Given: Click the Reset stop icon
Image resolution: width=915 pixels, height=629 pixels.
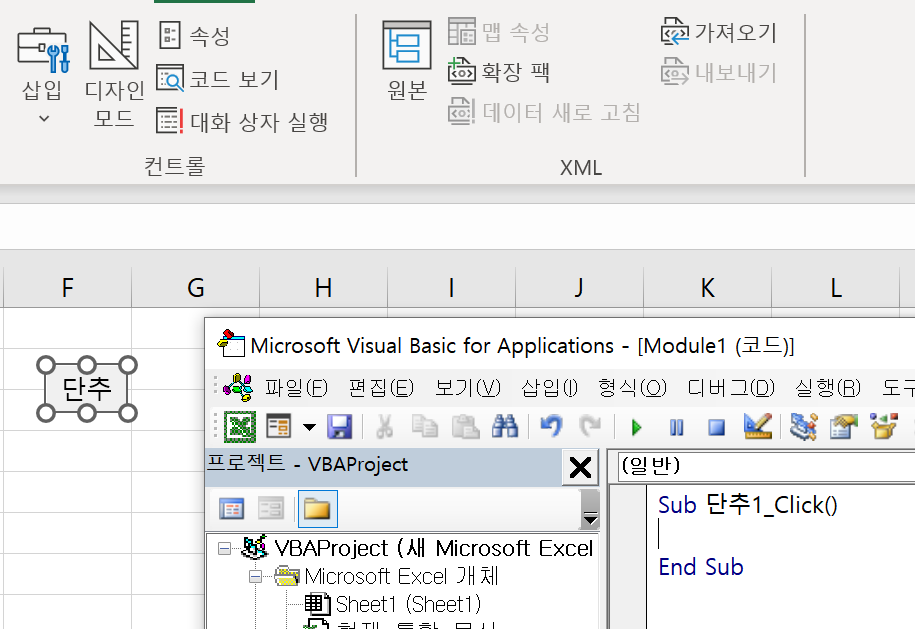Looking at the screenshot, I should [x=716, y=428].
